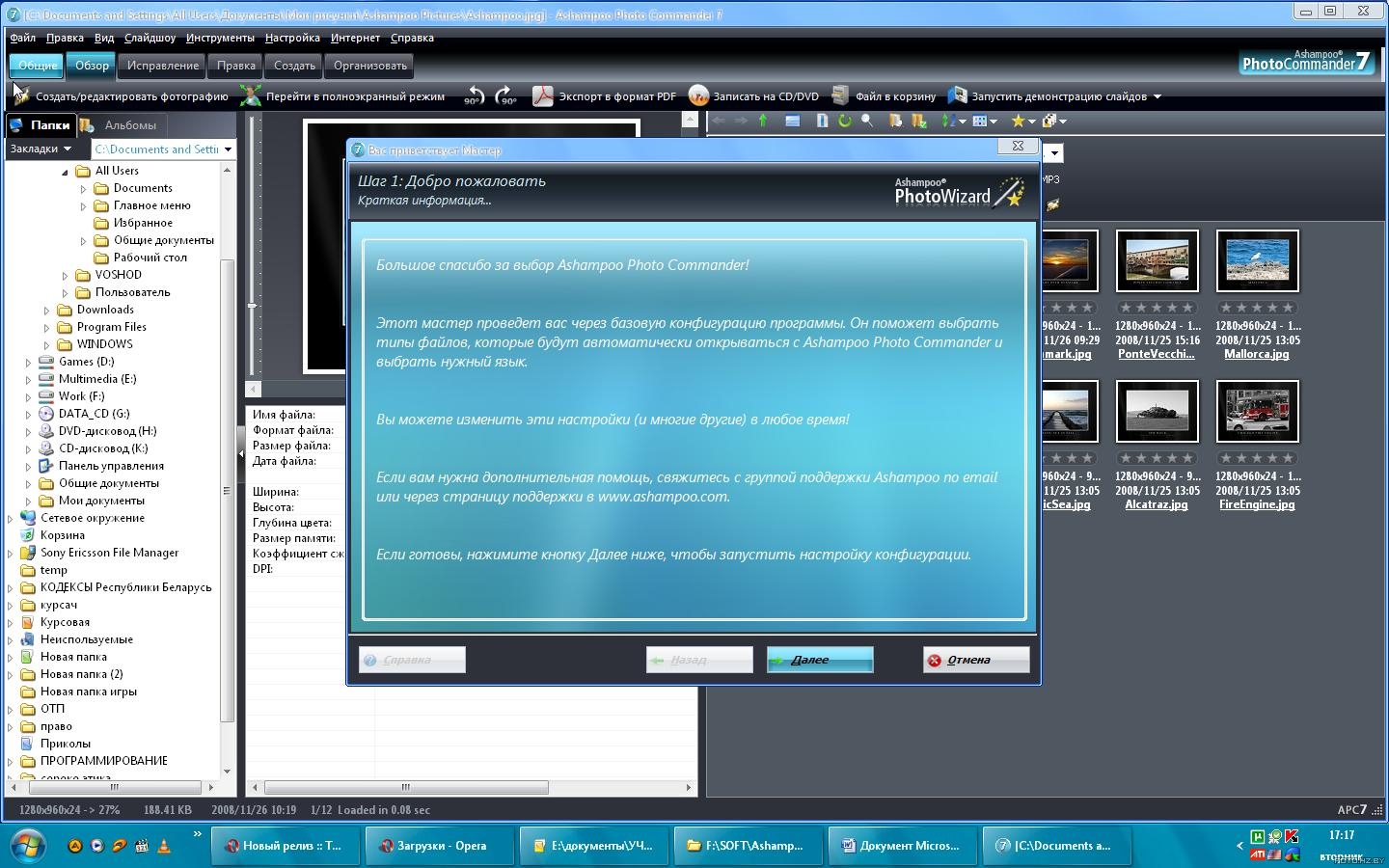Viewport: 1389px width, 868px height.
Task: Click the browser refresh green circular arrow
Action: (845, 121)
